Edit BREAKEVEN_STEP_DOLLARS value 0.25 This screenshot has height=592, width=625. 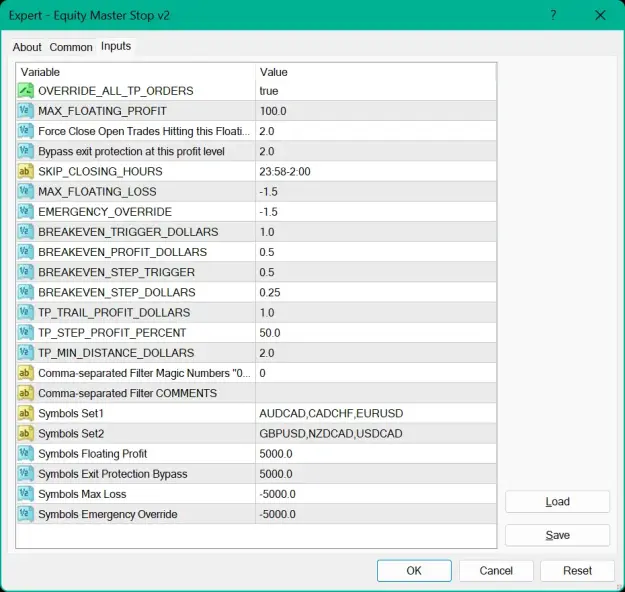pyautogui.click(x=376, y=292)
